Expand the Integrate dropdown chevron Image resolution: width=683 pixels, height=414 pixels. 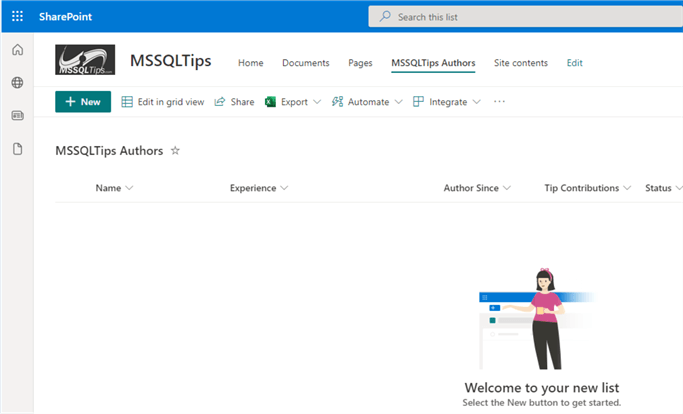pyautogui.click(x=477, y=102)
